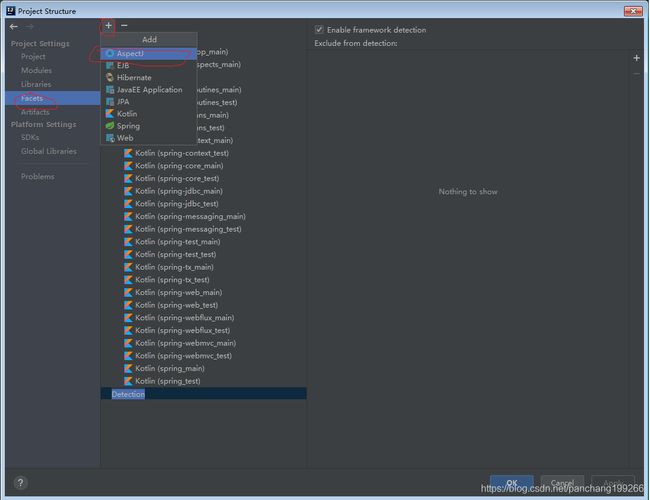Click the Hibernate facet icon
The height and width of the screenshot is (500, 650).
tap(109, 78)
